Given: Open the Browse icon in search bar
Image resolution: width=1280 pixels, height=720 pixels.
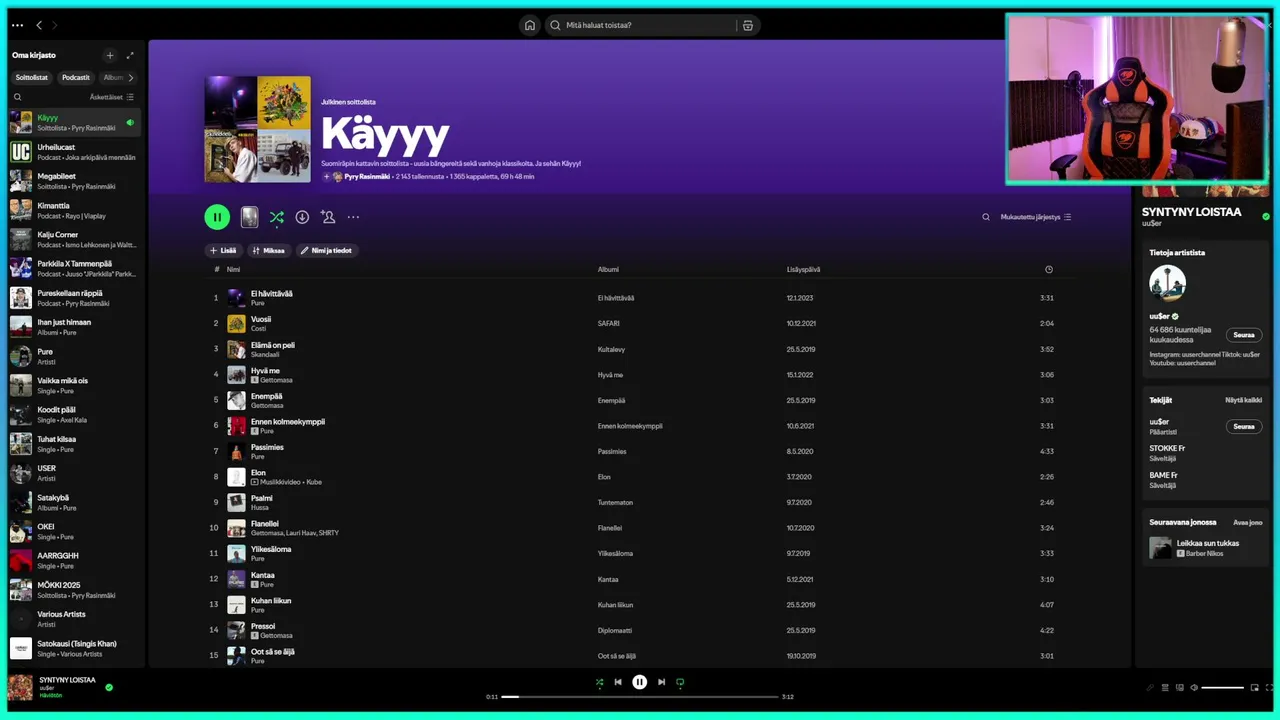Looking at the screenshot, I should [747, 25].
